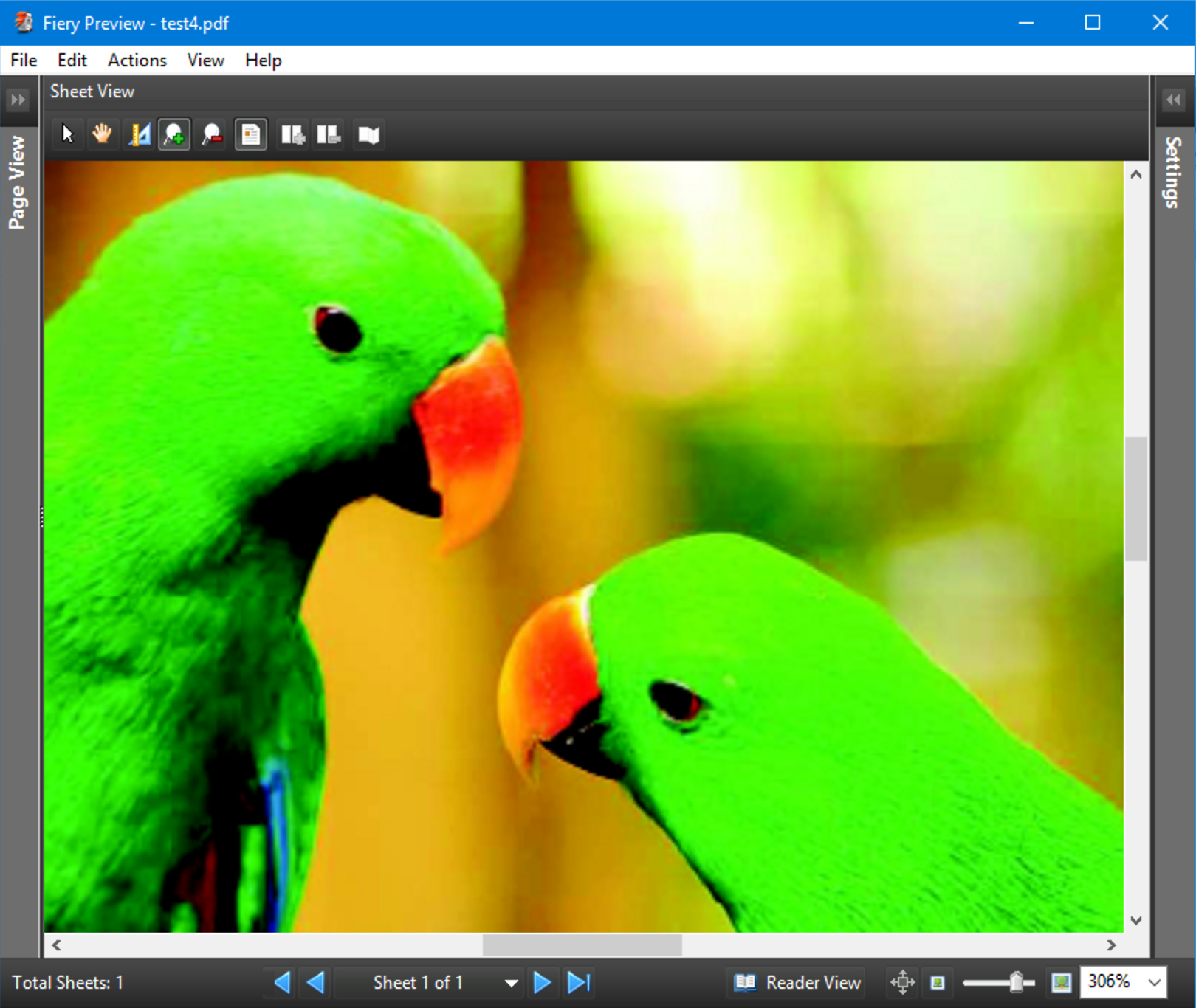Click the vertical scrollbar up arrow
1196x1008 pixels.
pos(1136,175)
